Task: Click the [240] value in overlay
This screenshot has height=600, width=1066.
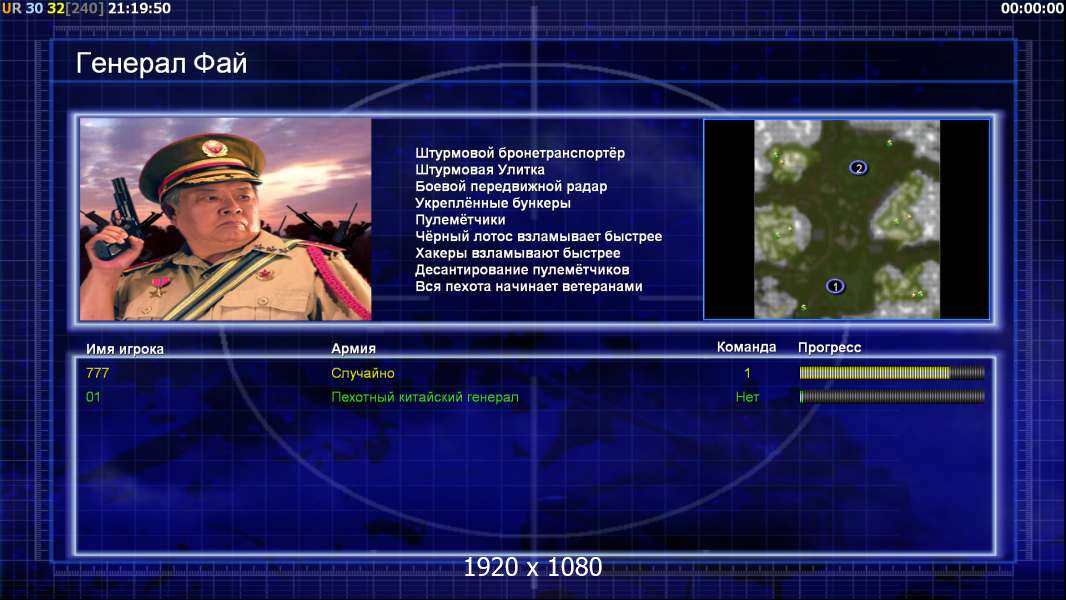Action: tap(84, 8)
